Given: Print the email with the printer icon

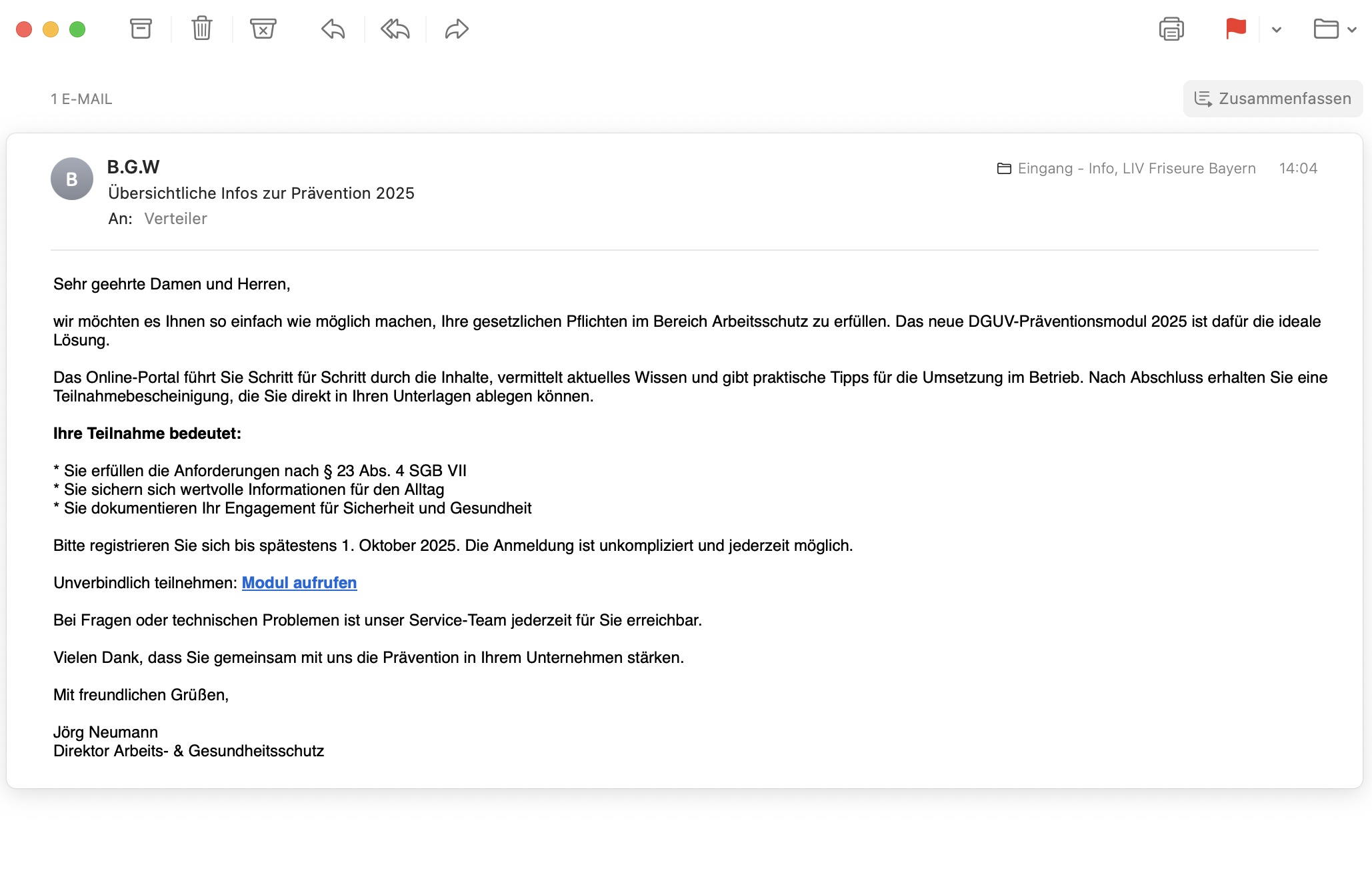Looking at the screenshot, I should pyautogui.click(x=1171, y=29).
